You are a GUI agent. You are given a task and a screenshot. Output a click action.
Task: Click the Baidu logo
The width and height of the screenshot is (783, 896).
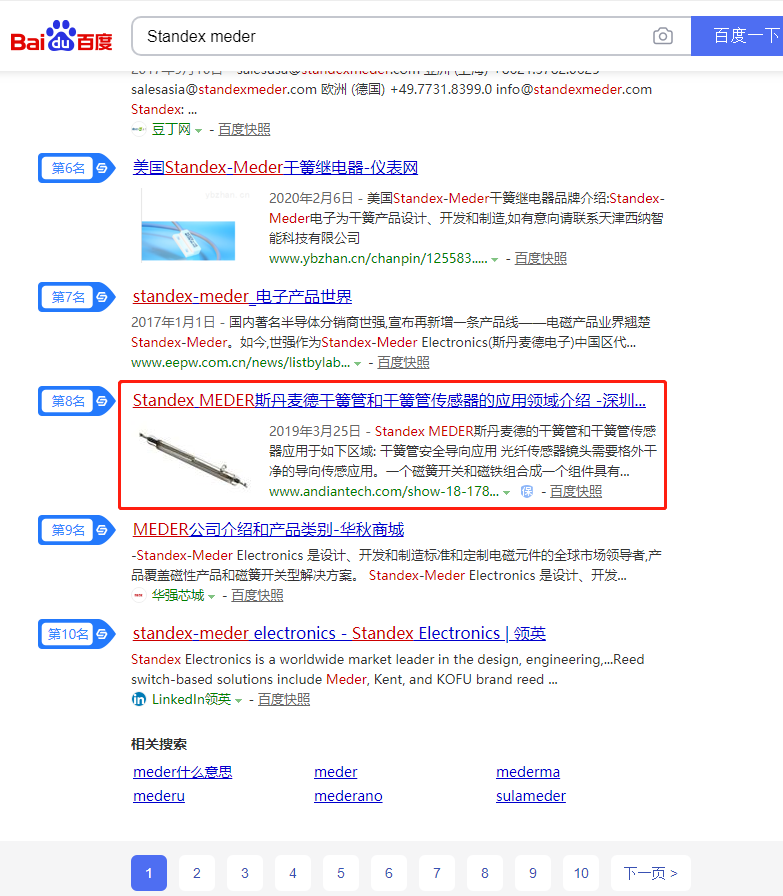point(61,36)
